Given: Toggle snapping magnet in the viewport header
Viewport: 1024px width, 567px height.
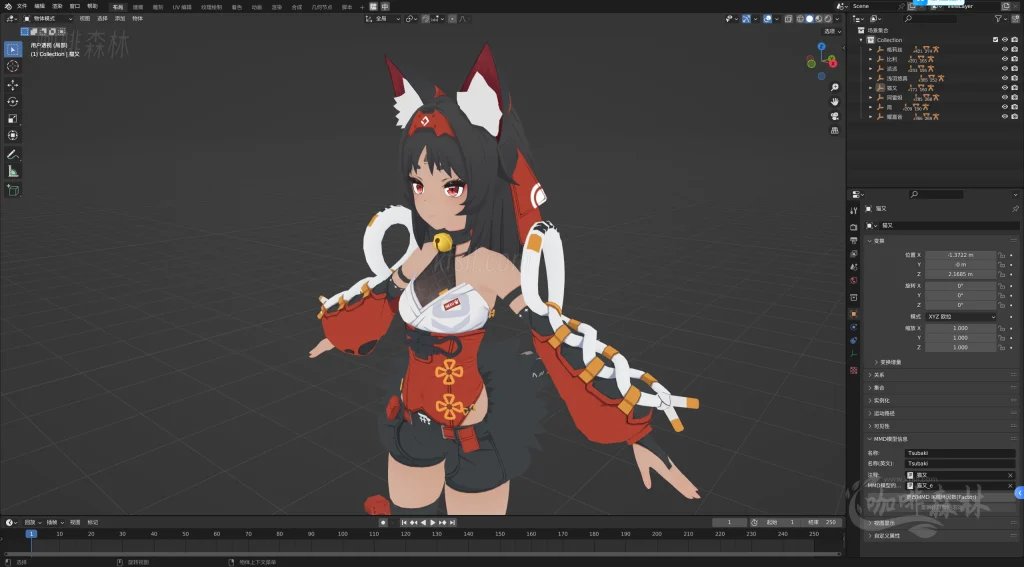Looking at the screenshot, I should click(x=424, y=19).
